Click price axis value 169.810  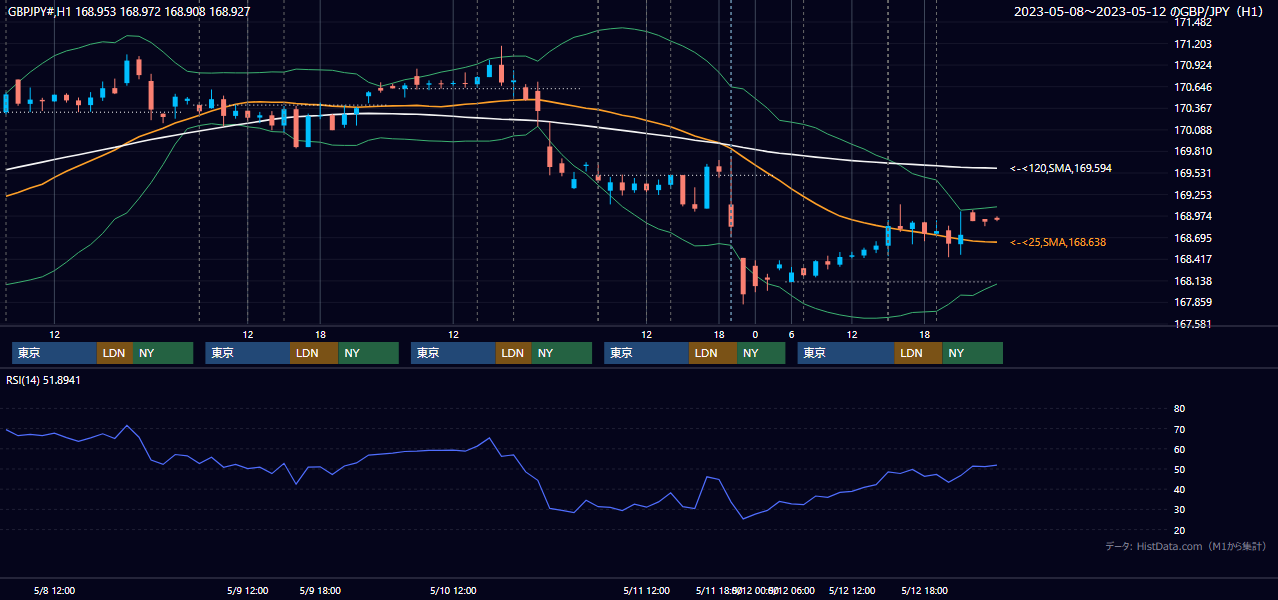coord(1193,152)
